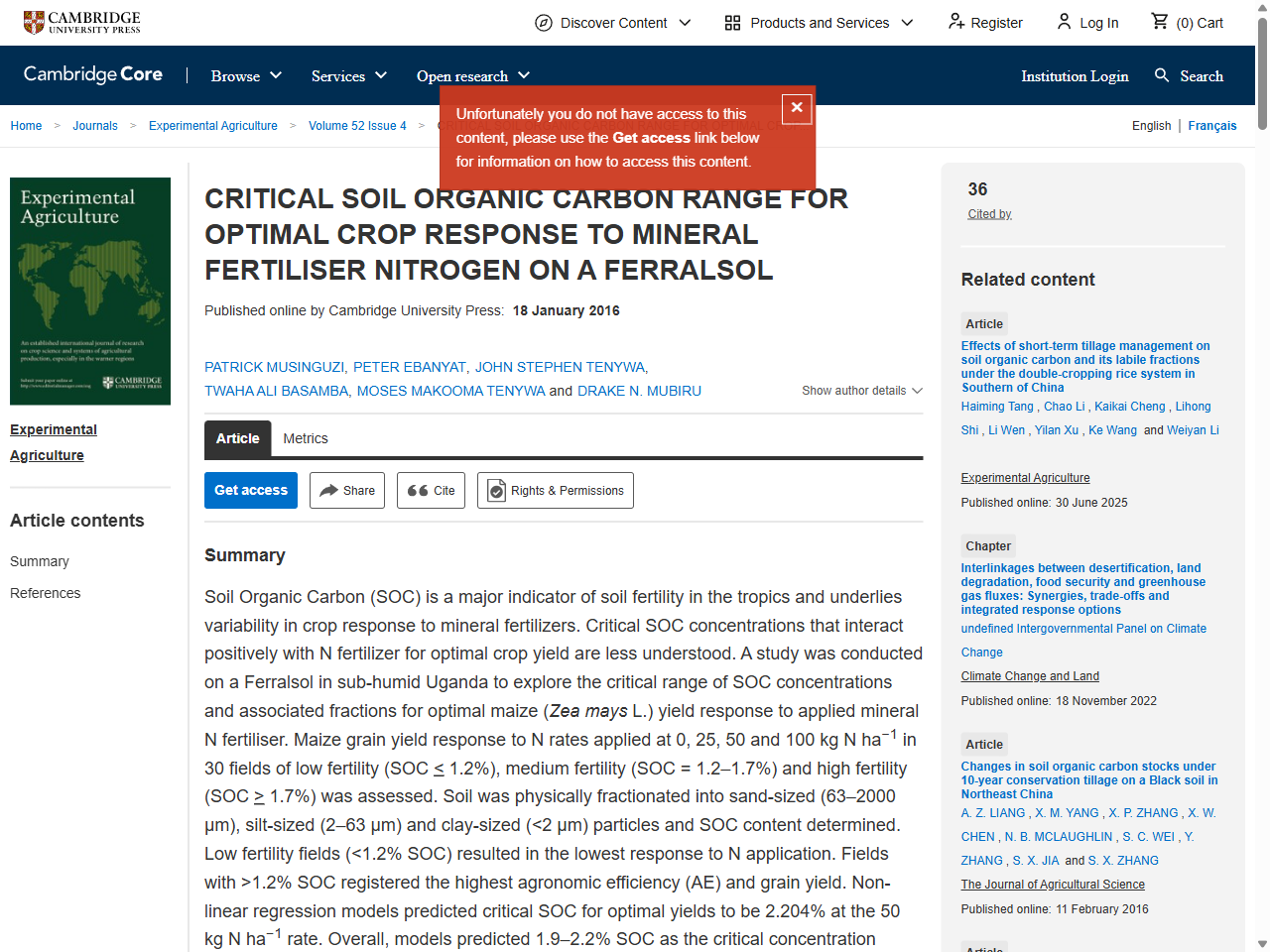
Task: Select the Register person icon
Action: tap(955, 22)
